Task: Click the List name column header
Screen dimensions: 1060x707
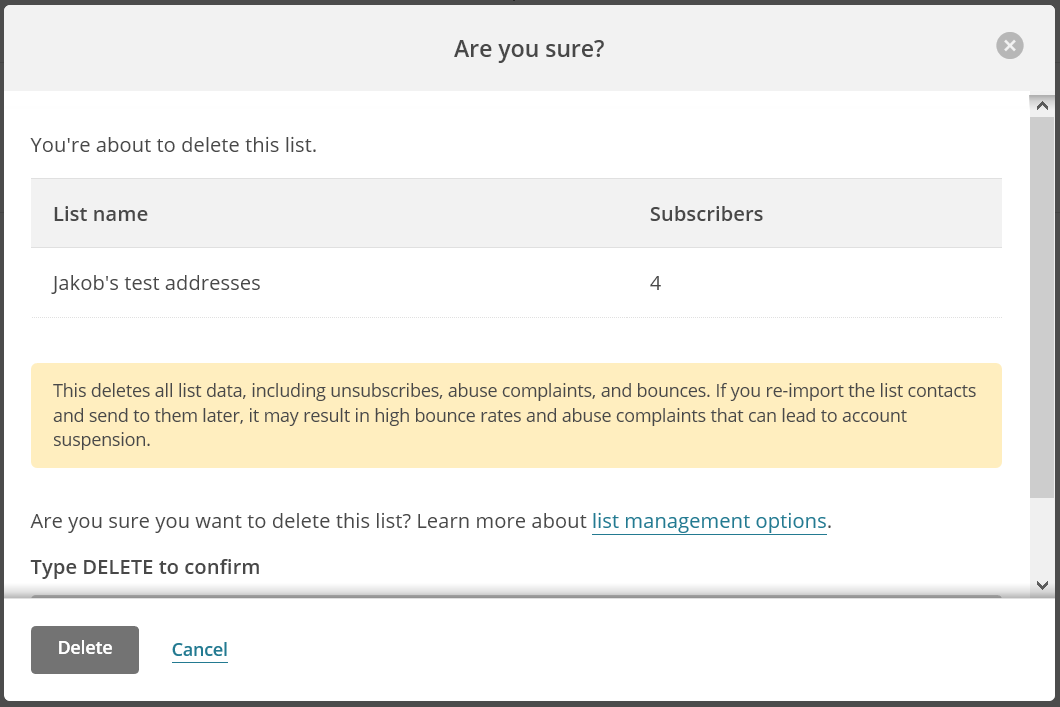Action: pos(100,214)
